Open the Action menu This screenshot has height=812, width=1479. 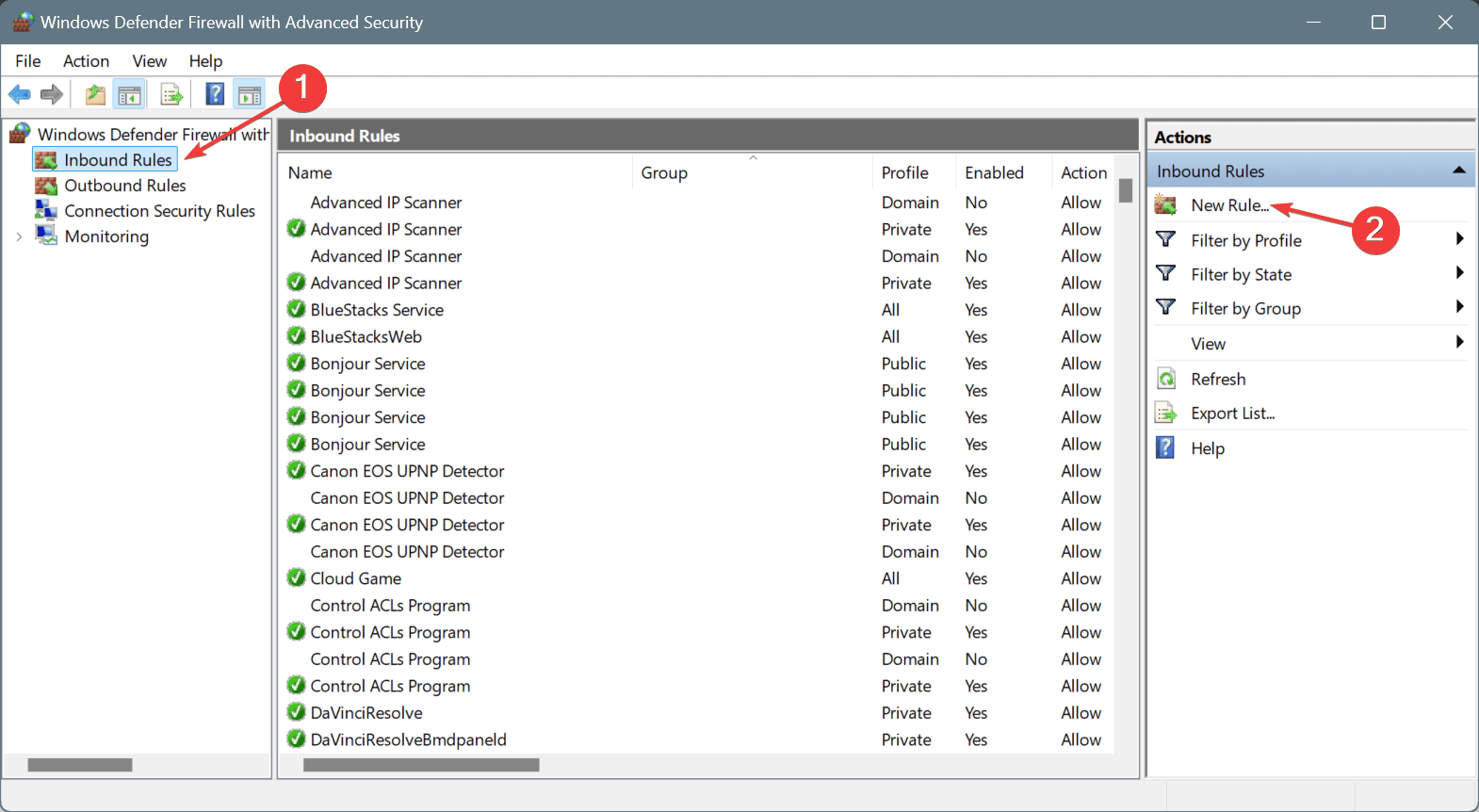click(86, 61)
